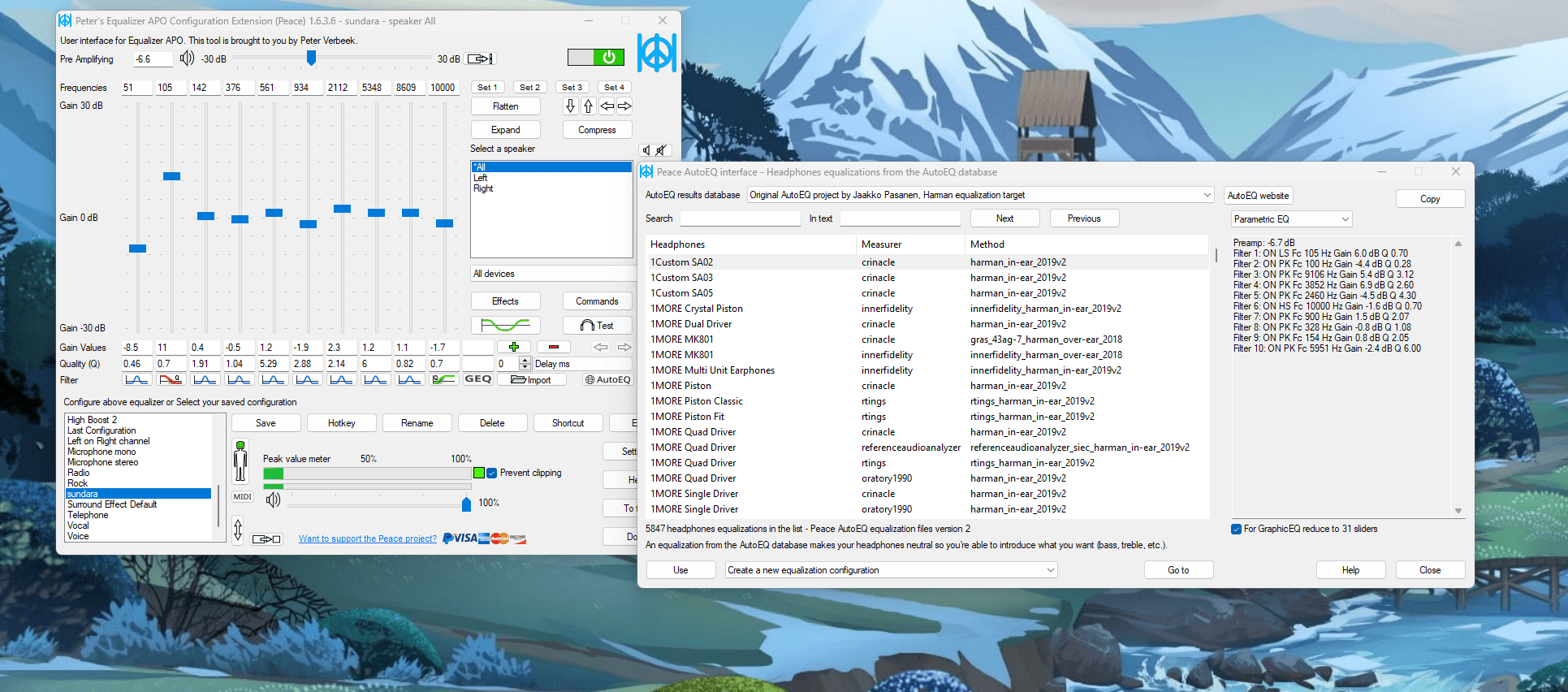Click the vertical double-arrow resize icon
Viewport: 1568px width, 692px height.
[x=238, y=530]
